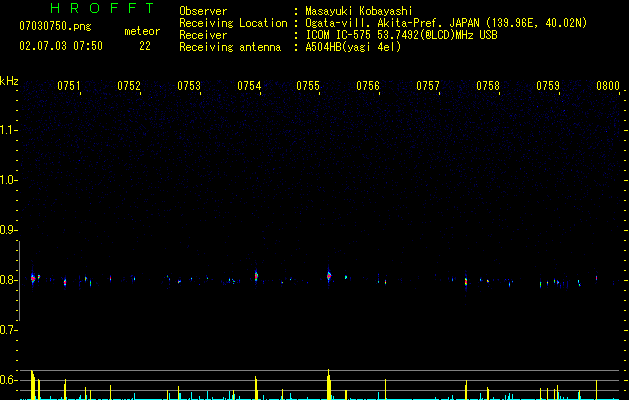Click the 0759 time marker

pyautogui.click(x=548, y=86)
